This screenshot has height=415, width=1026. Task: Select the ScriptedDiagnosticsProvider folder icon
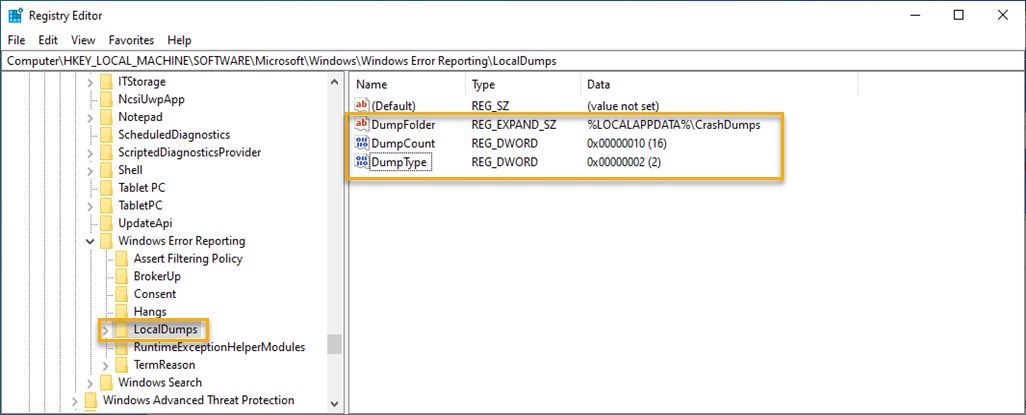[106, 153]
